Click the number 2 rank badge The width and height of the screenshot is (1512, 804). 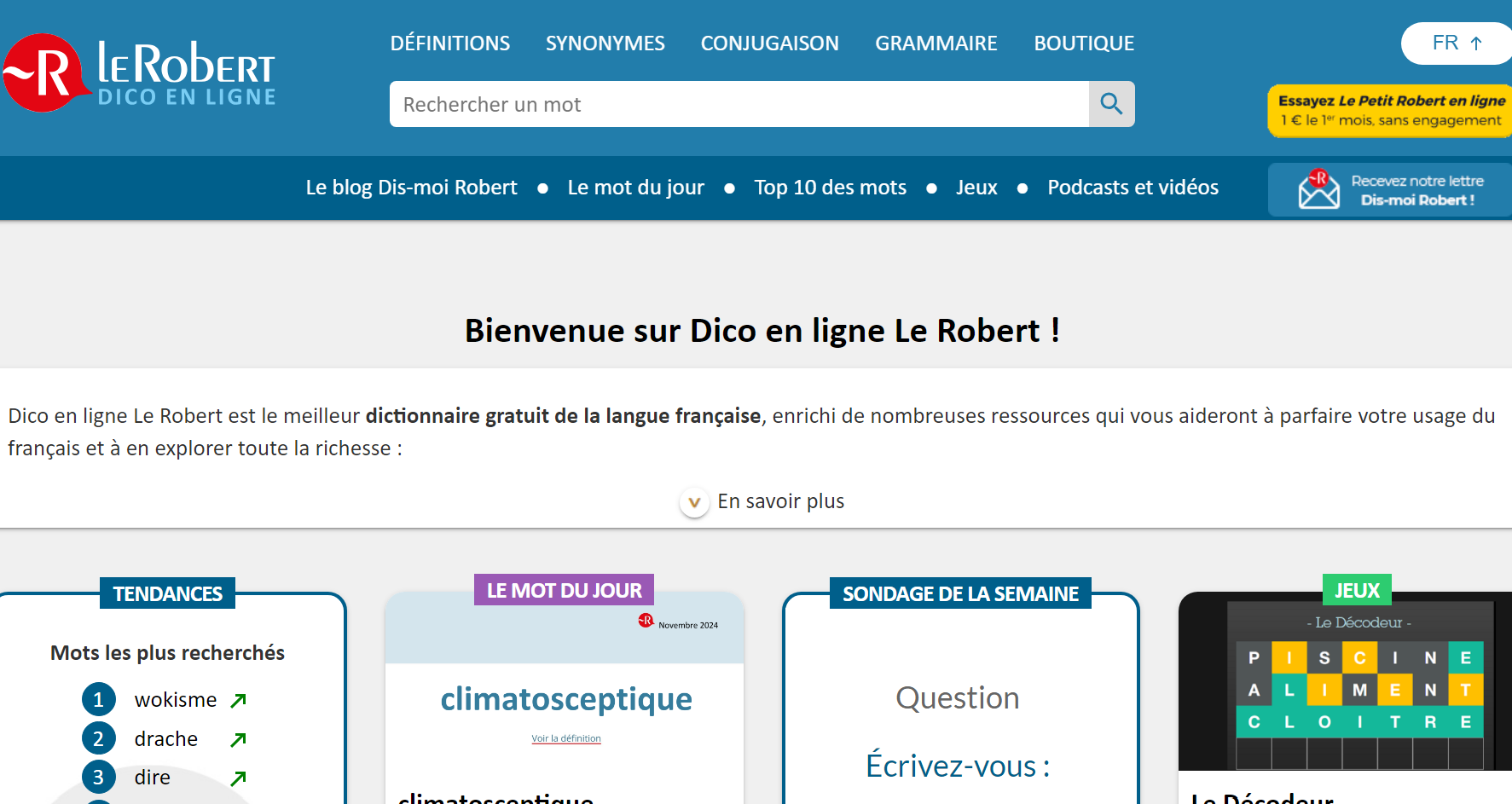coord(99,739)
